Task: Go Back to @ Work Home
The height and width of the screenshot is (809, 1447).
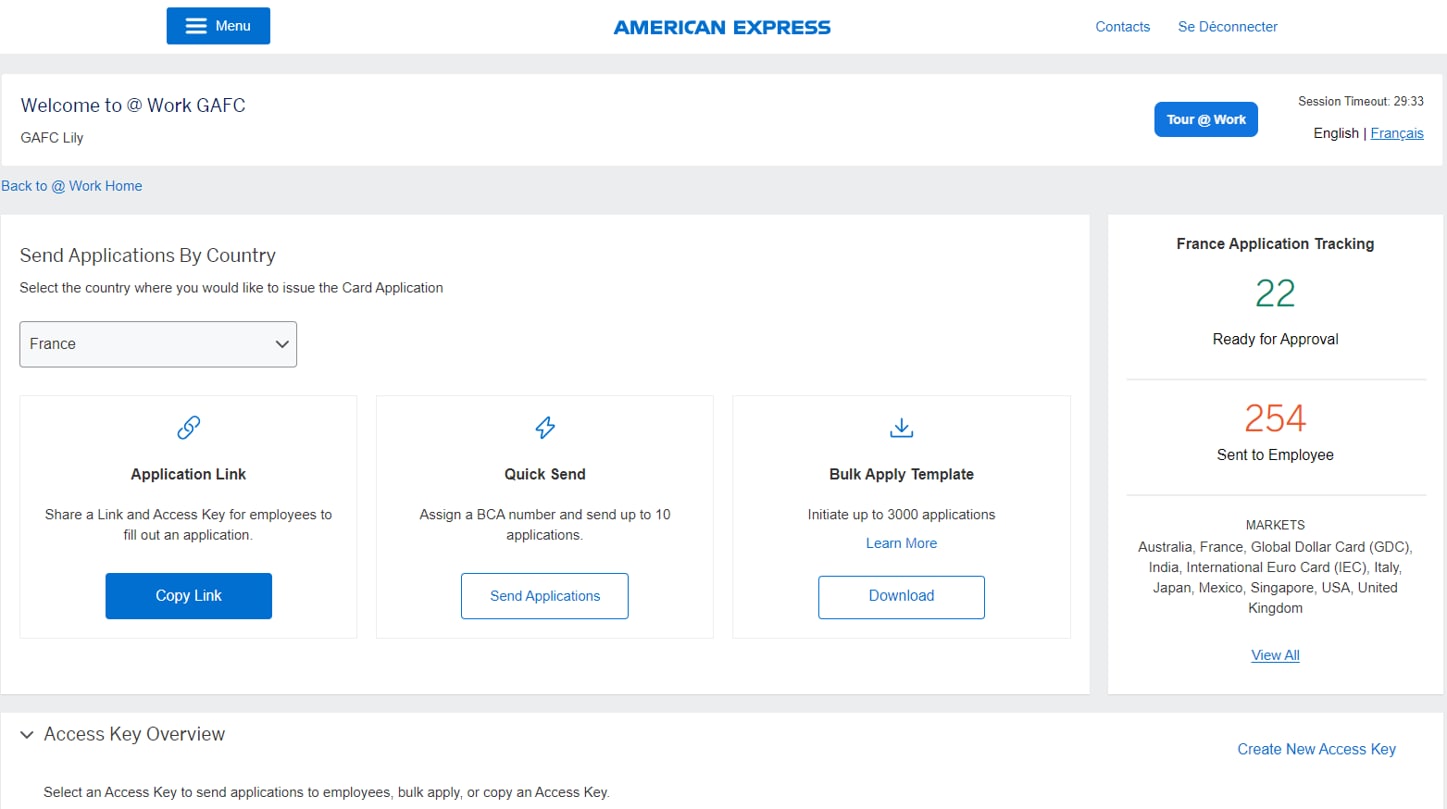Action: [x=72, y=186]
